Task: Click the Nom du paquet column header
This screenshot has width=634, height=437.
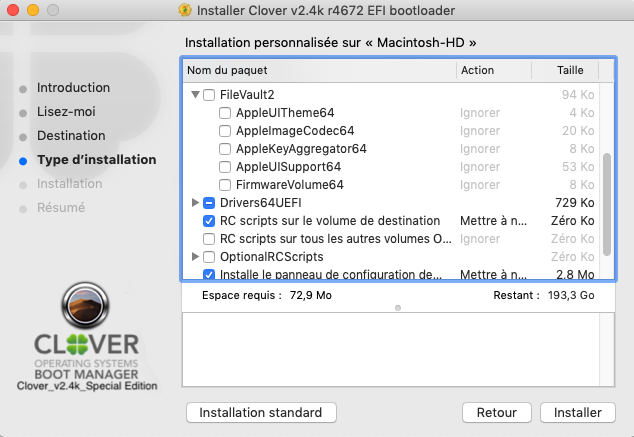Action: coord(319,70)
